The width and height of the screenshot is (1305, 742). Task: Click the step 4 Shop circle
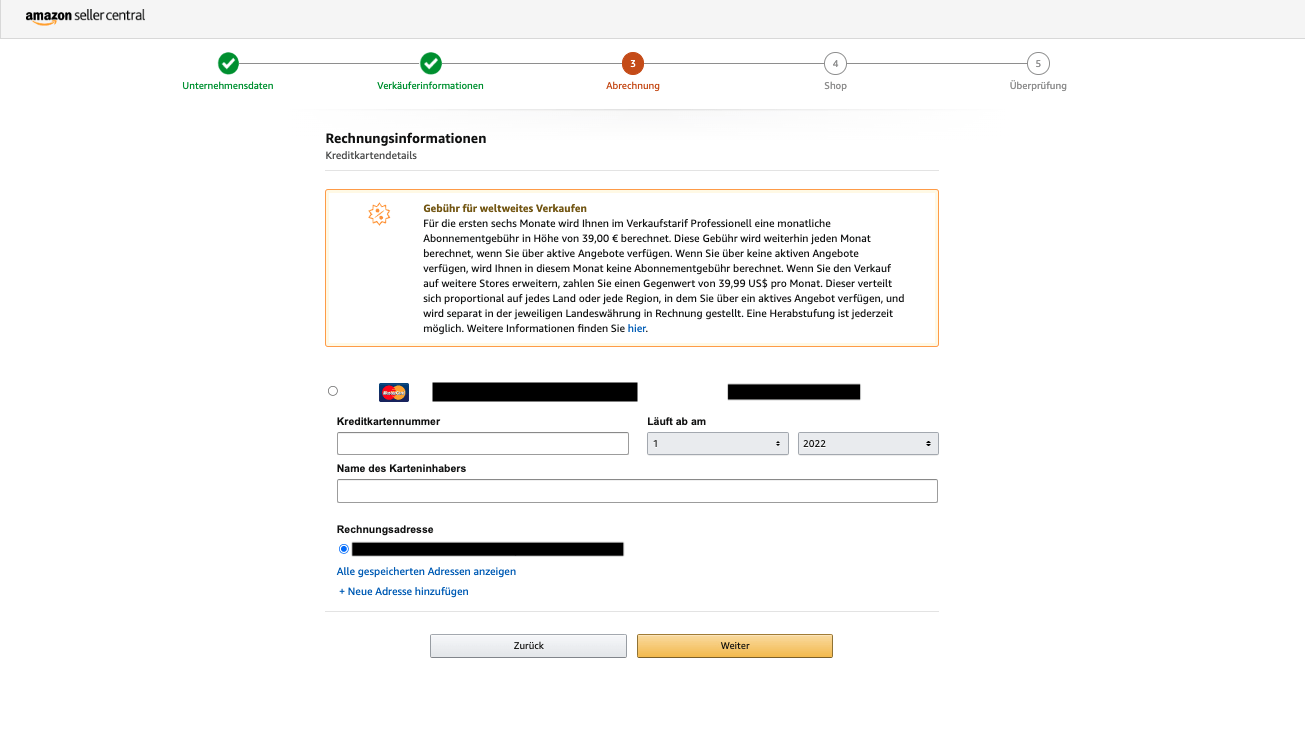point(835,63)
